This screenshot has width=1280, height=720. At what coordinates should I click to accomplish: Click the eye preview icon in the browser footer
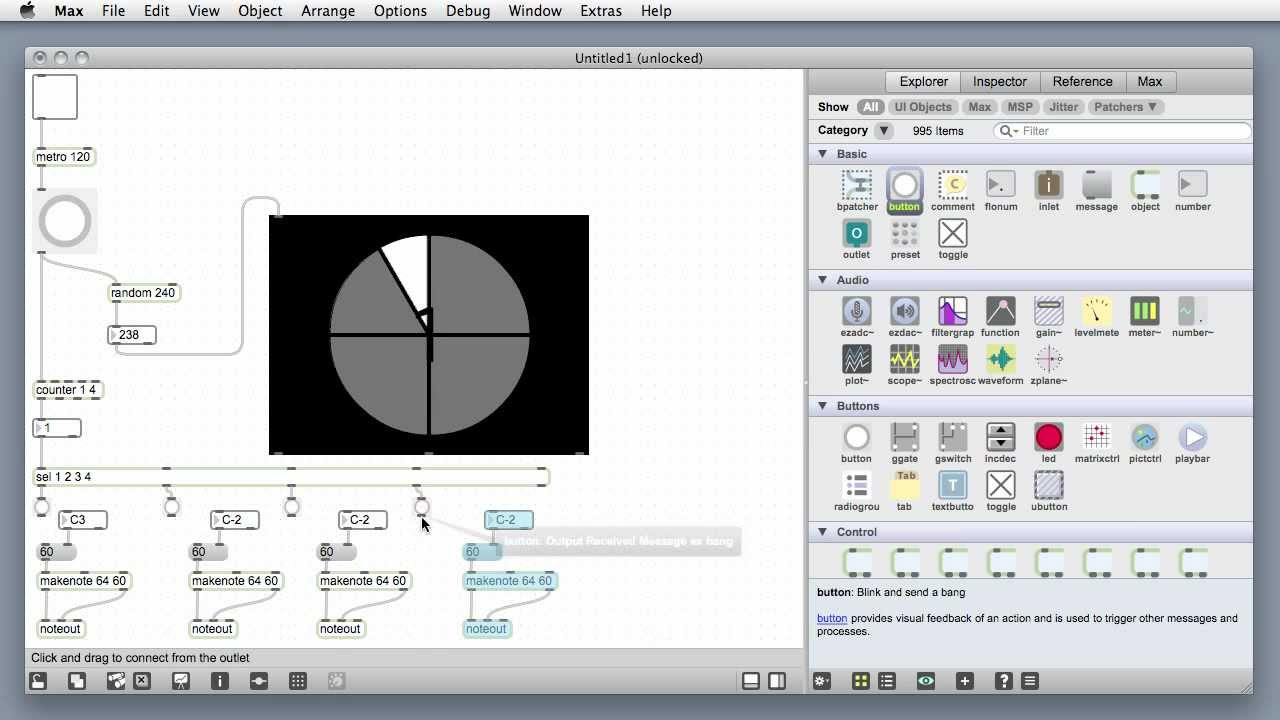coord(926,681)
